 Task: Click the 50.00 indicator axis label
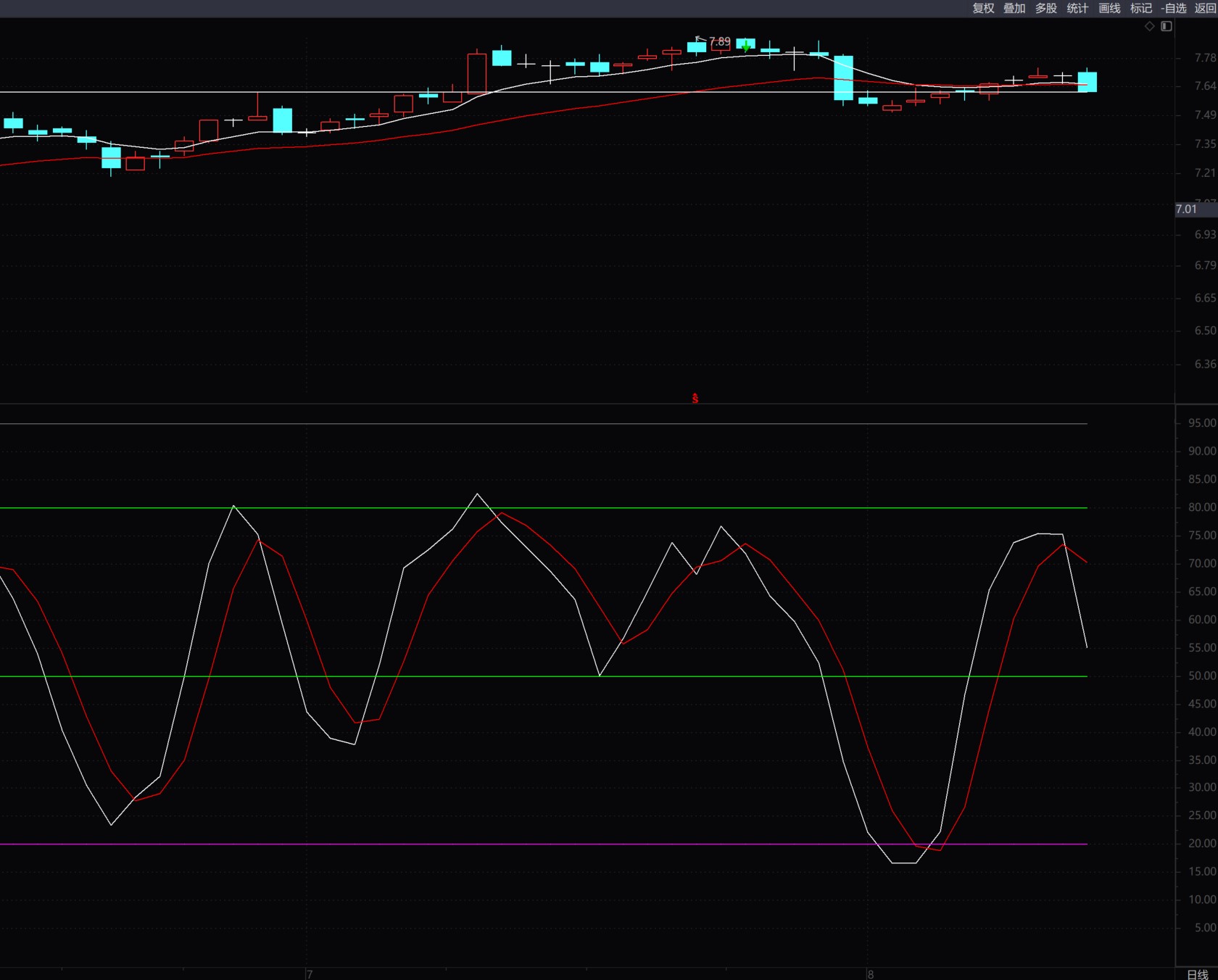pyautogui.click(x=1202, y=676)
